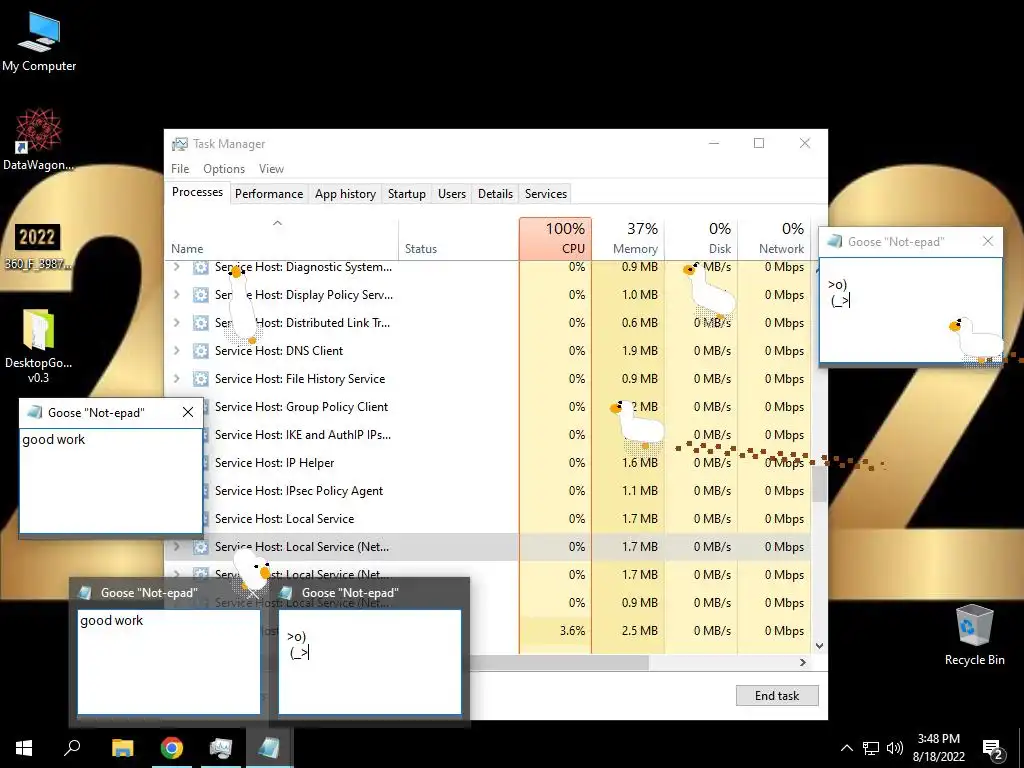The height and width of the screenshot is (768, 1024).
Task: Click the End task button
Action: (776, 696)
